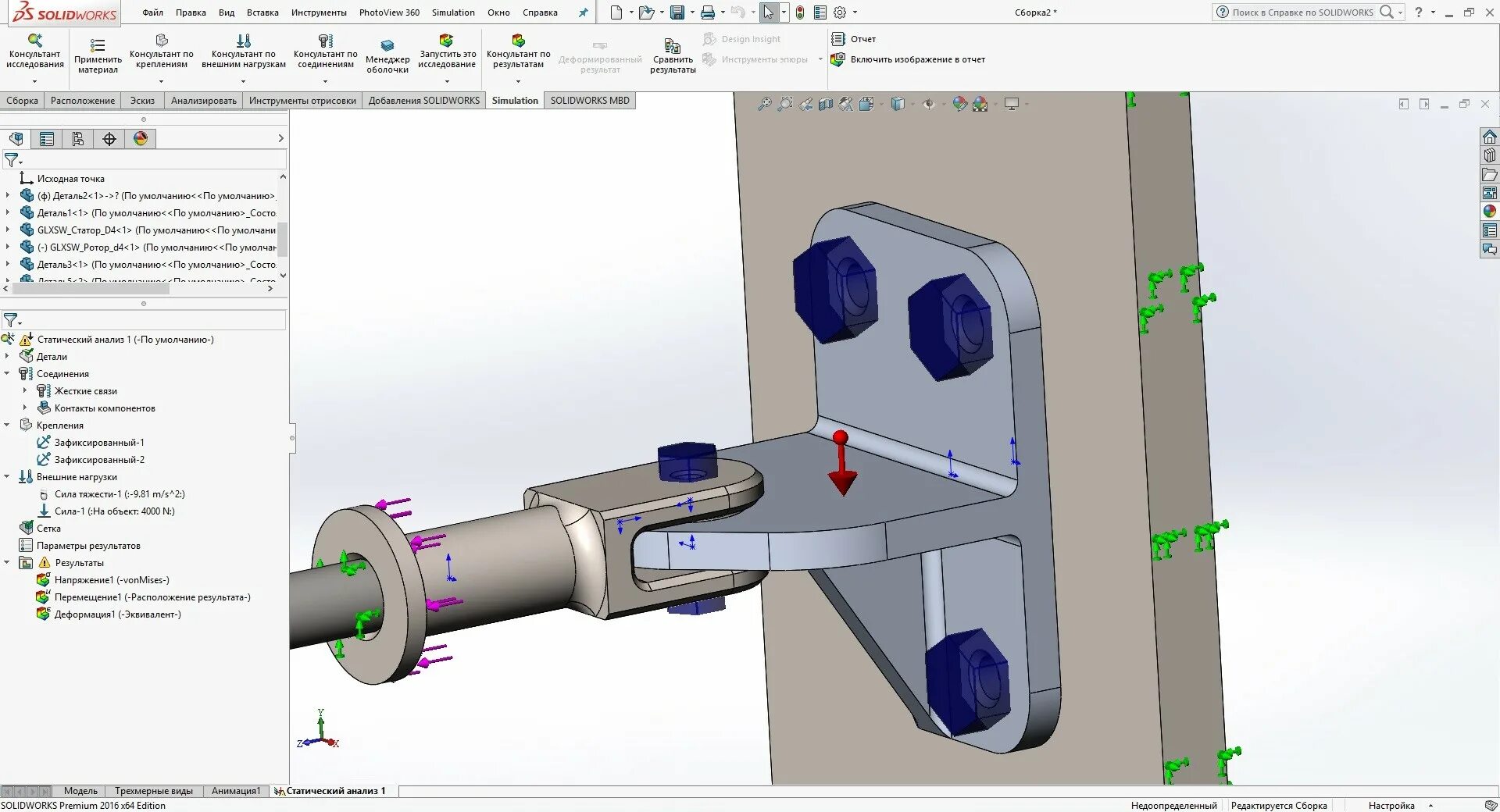1500x812 pixels.
Task: Open SOLIDWORKS Resources home icon in task pane
Action: pyautogui.click(x=1490, y=137)
